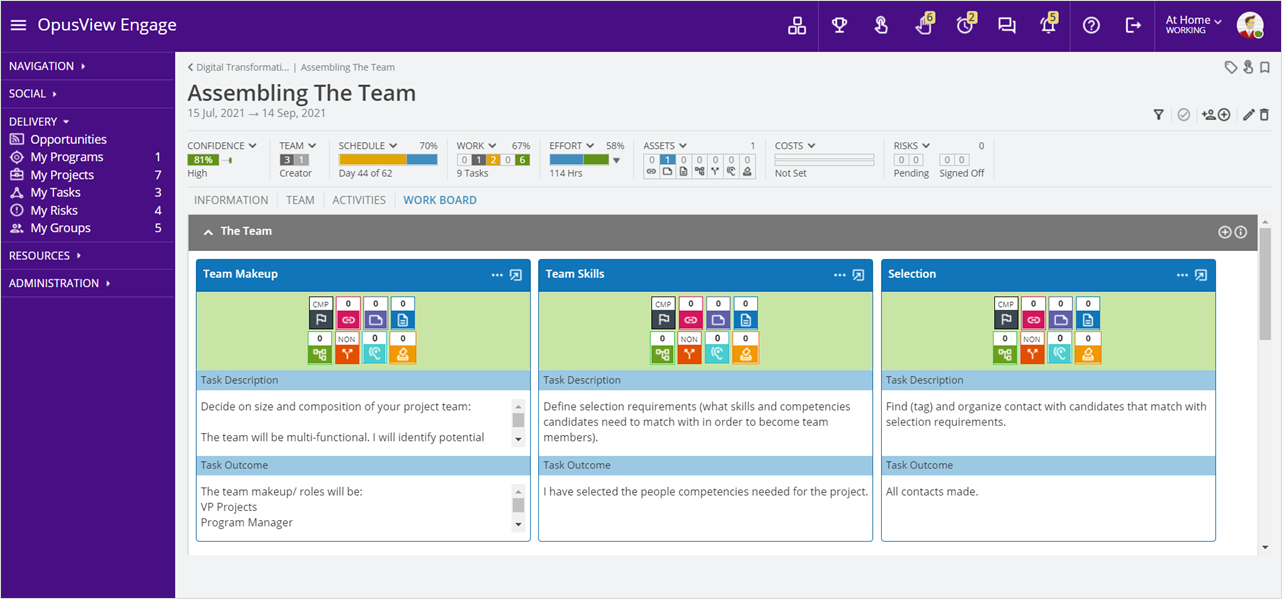
Task: Open Team Makeup card in pop-out view
Action: click(516, 275)
